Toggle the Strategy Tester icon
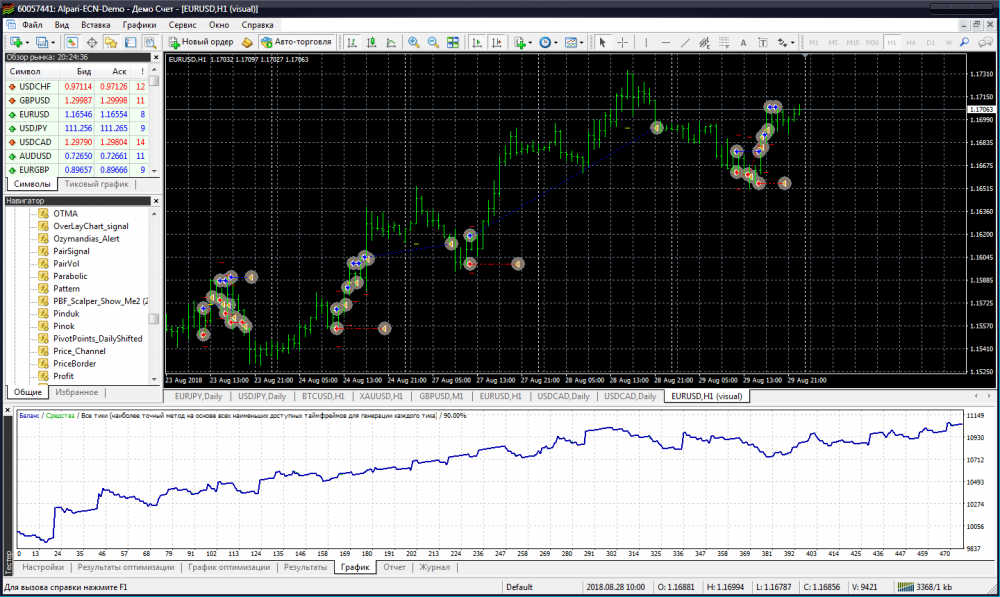 pyautogui.click(x=150, y=42)
